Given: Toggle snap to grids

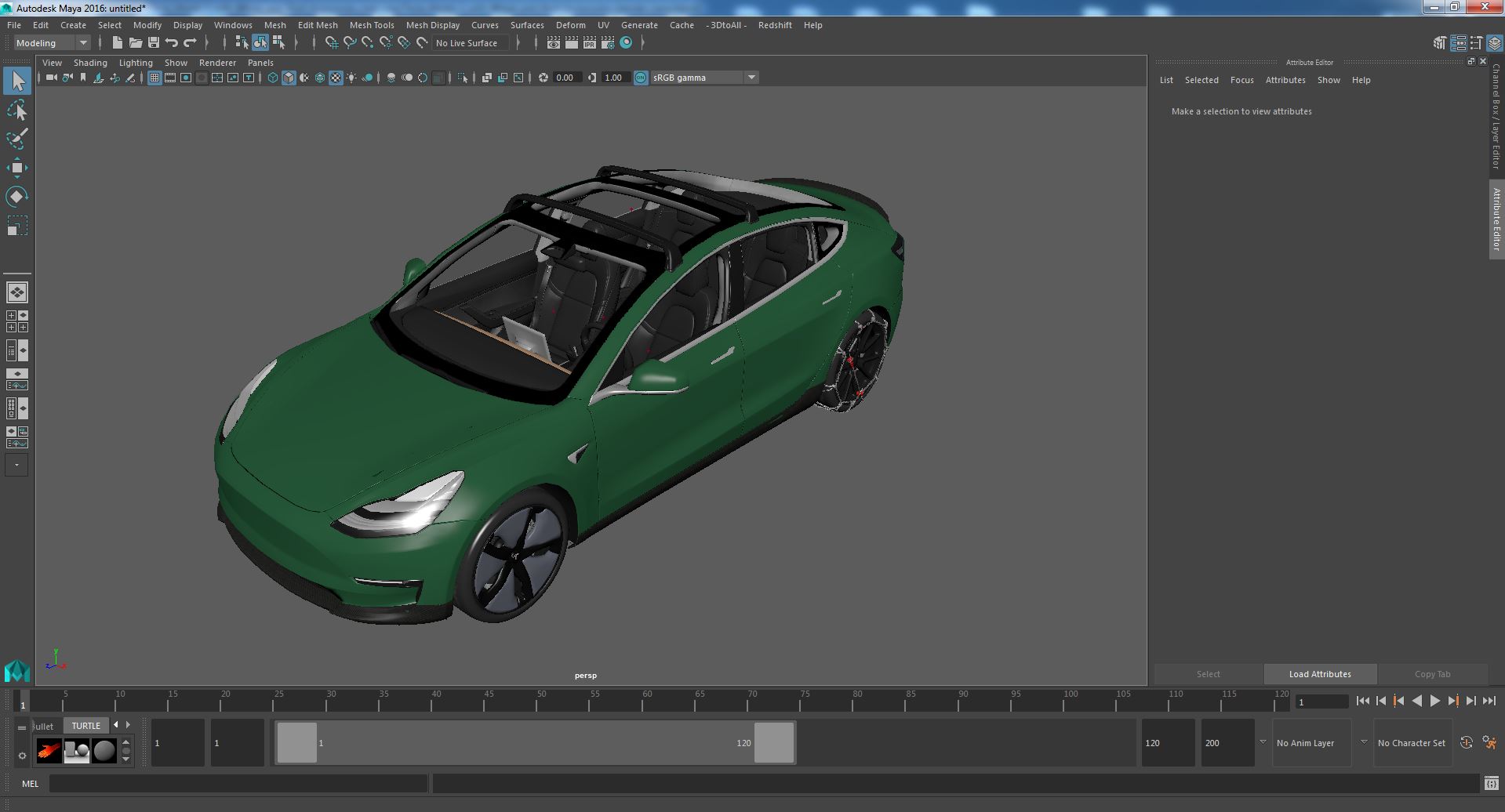Looking at the screenshot, I should pyautogui.click(x=332, y=43).
